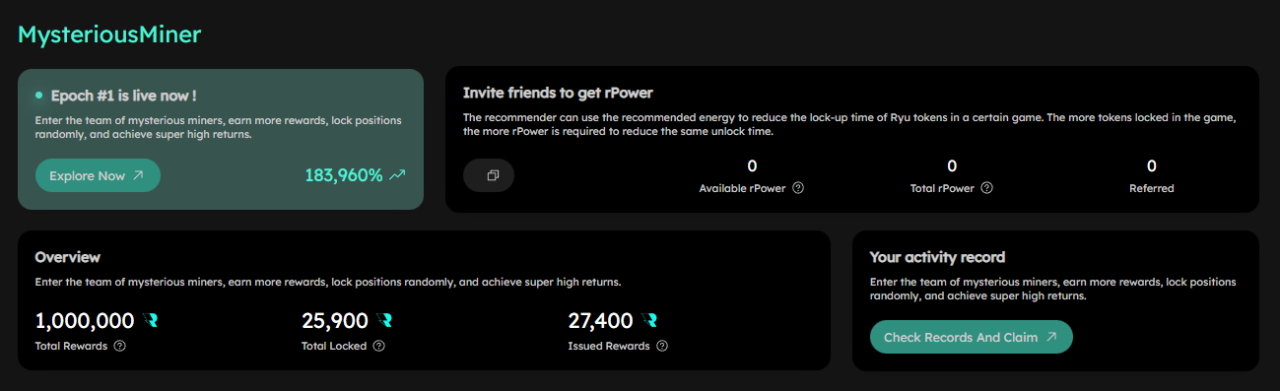The image size is (1280, 391).
Task: Click the 183,960% return figure
Action: 344,176
